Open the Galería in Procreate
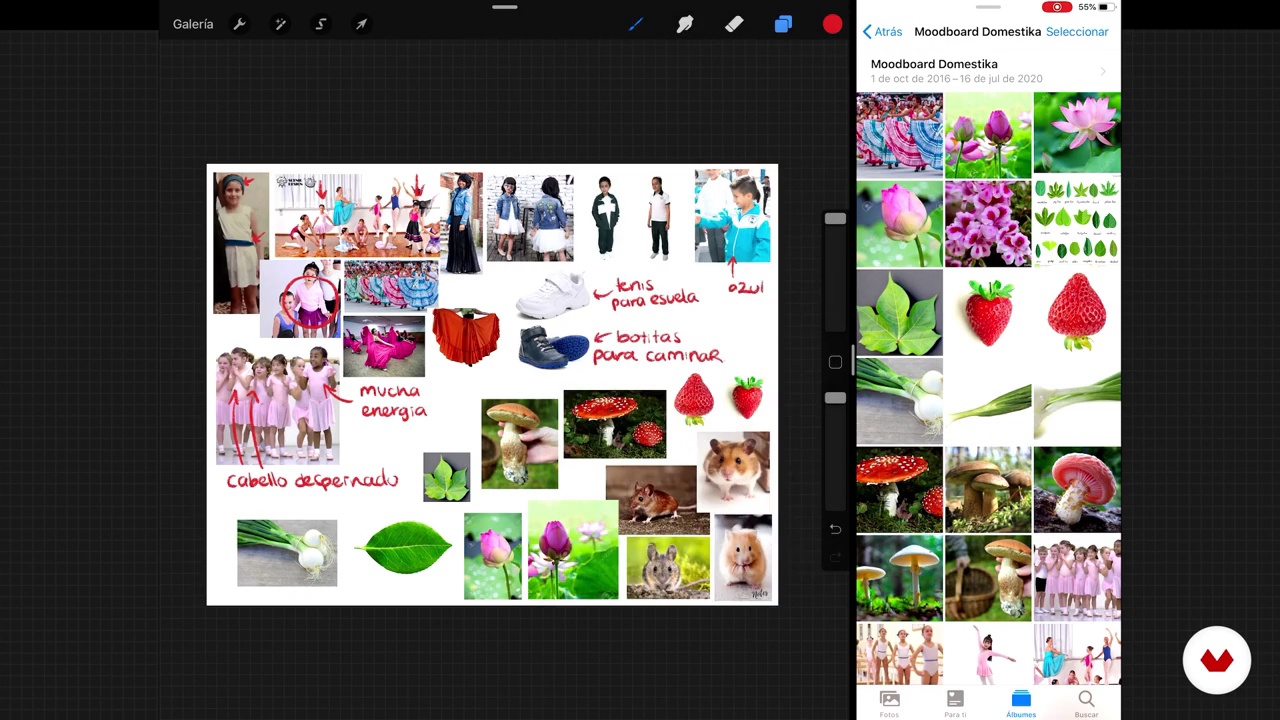This screenshot has height=720, width=1280. (x=193, y=24)
